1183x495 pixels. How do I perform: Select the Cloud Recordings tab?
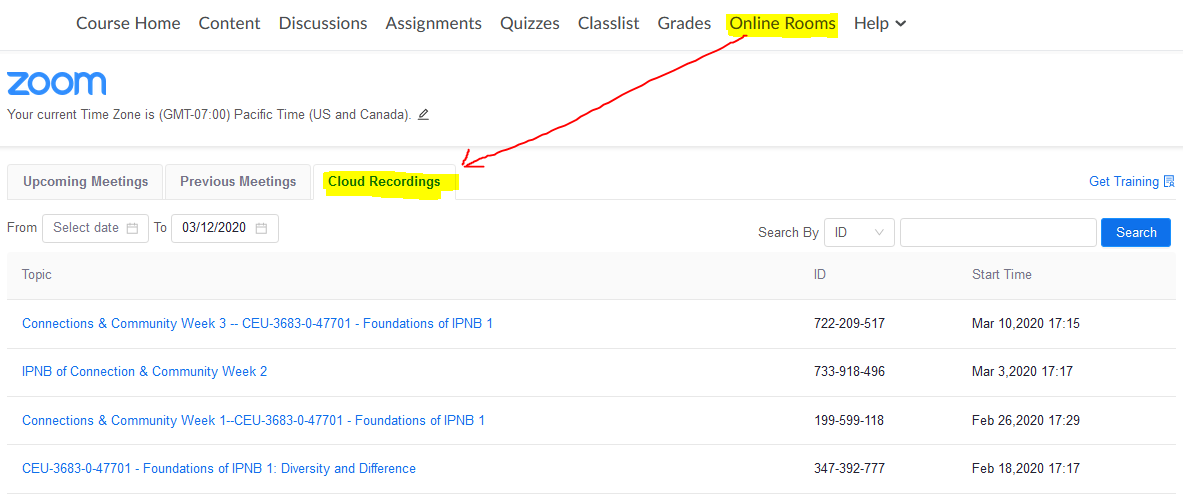point(384,182)
